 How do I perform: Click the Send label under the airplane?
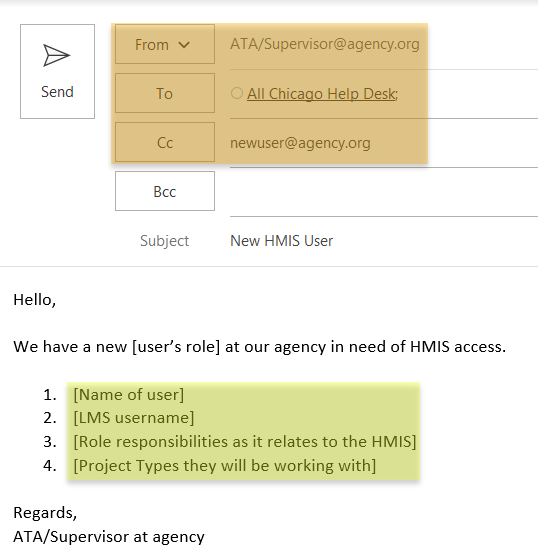pyautogui.click(x=57, y=92)
